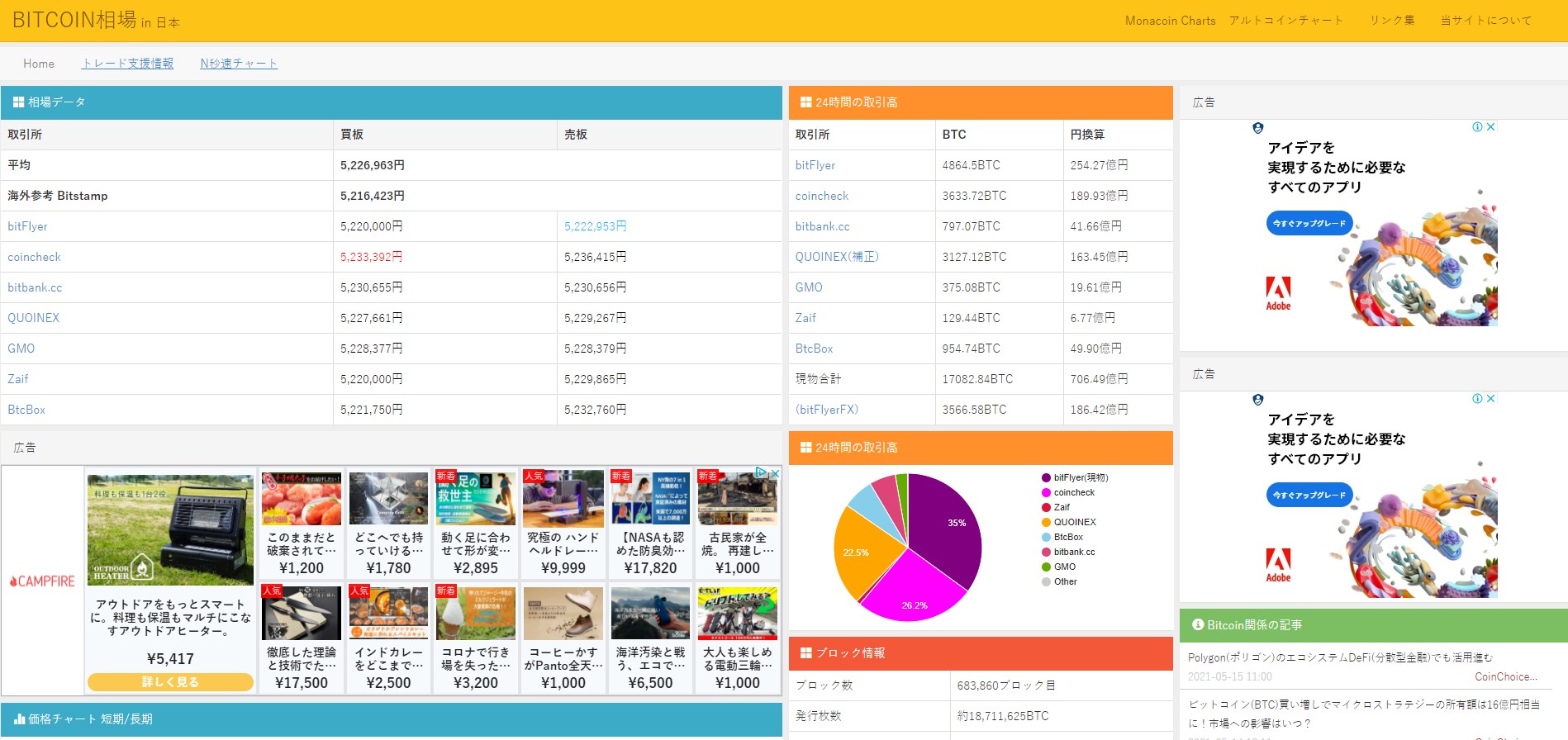This screenshot has width=1568, height=740.
Task: Open bitFlyer link in 24時間の取引高 table
Action: (815, 165)
